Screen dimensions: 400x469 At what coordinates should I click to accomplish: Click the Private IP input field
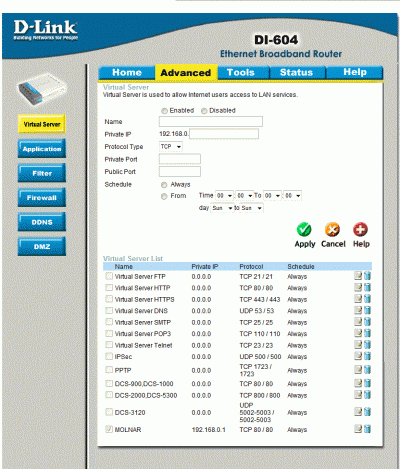tap(224, 134)
